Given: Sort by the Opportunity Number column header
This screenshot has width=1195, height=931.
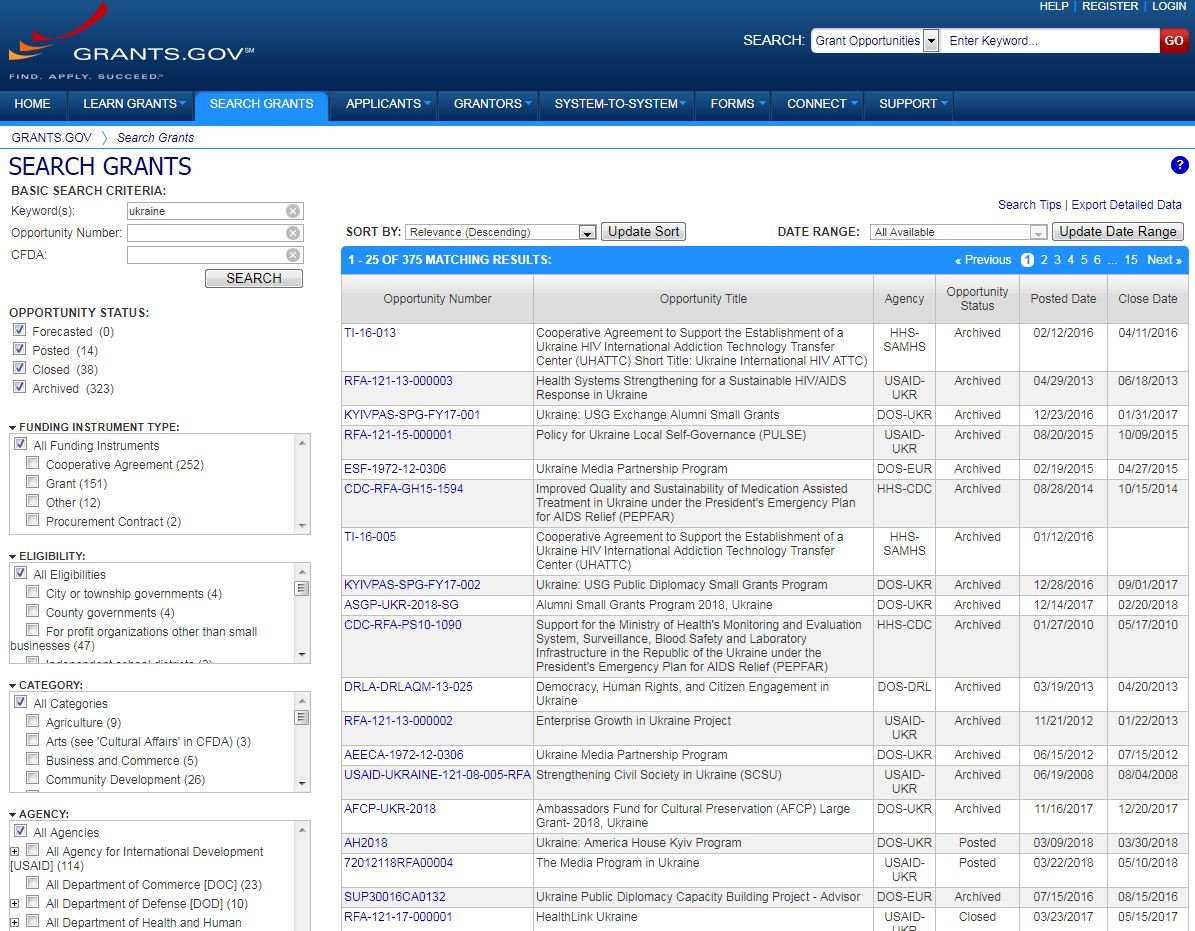Looking at the screenshot, I should point(437,299).
